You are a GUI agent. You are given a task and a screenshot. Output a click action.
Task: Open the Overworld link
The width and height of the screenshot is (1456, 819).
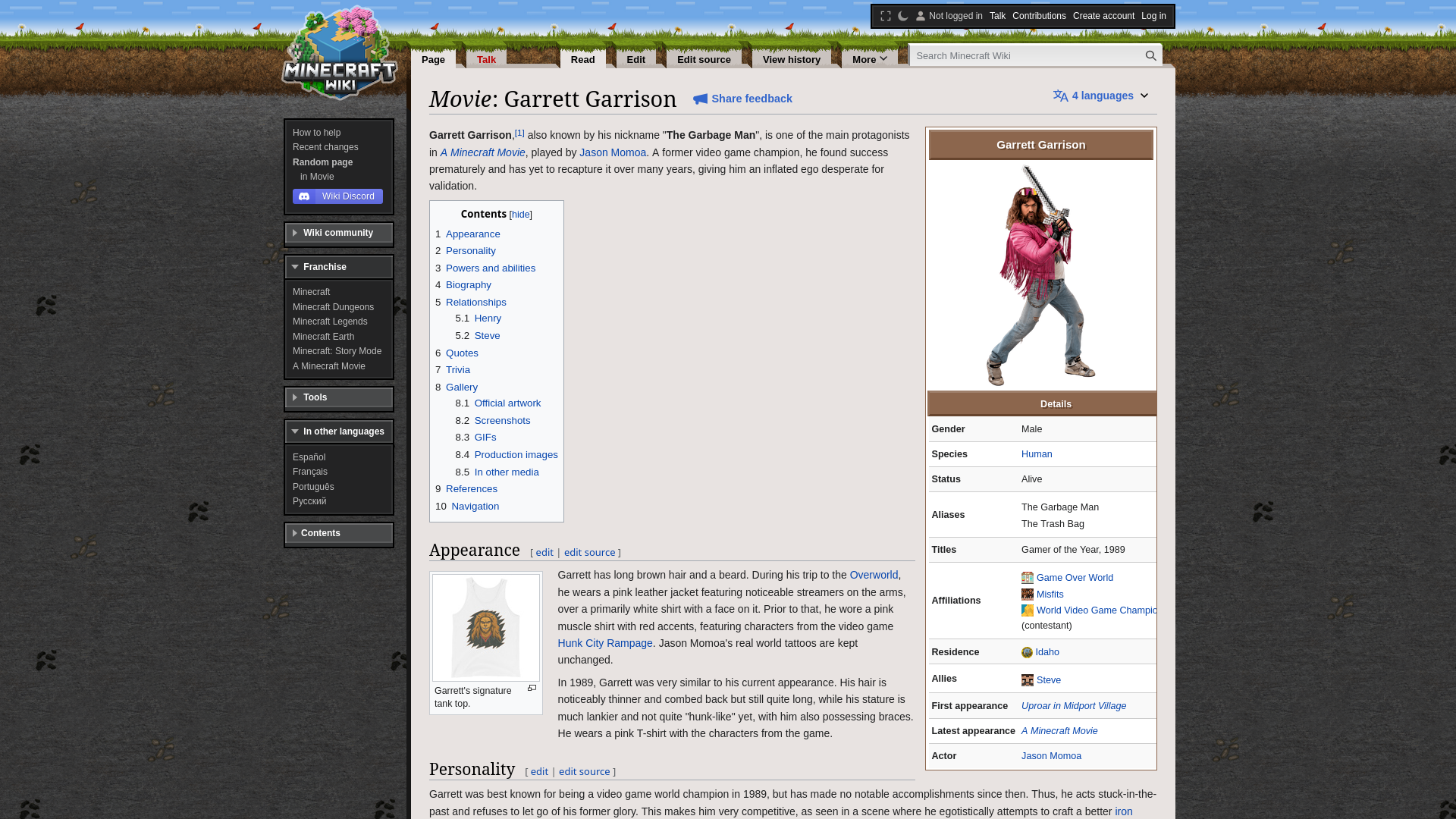pyautogui.click(x=874, y=575)
